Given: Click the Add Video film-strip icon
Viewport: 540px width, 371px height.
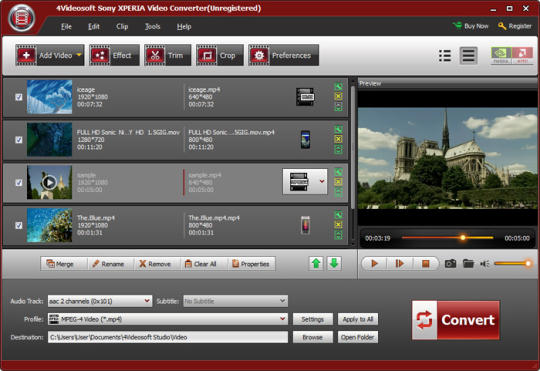Looking at the screenshot, I should click(26, 55).
